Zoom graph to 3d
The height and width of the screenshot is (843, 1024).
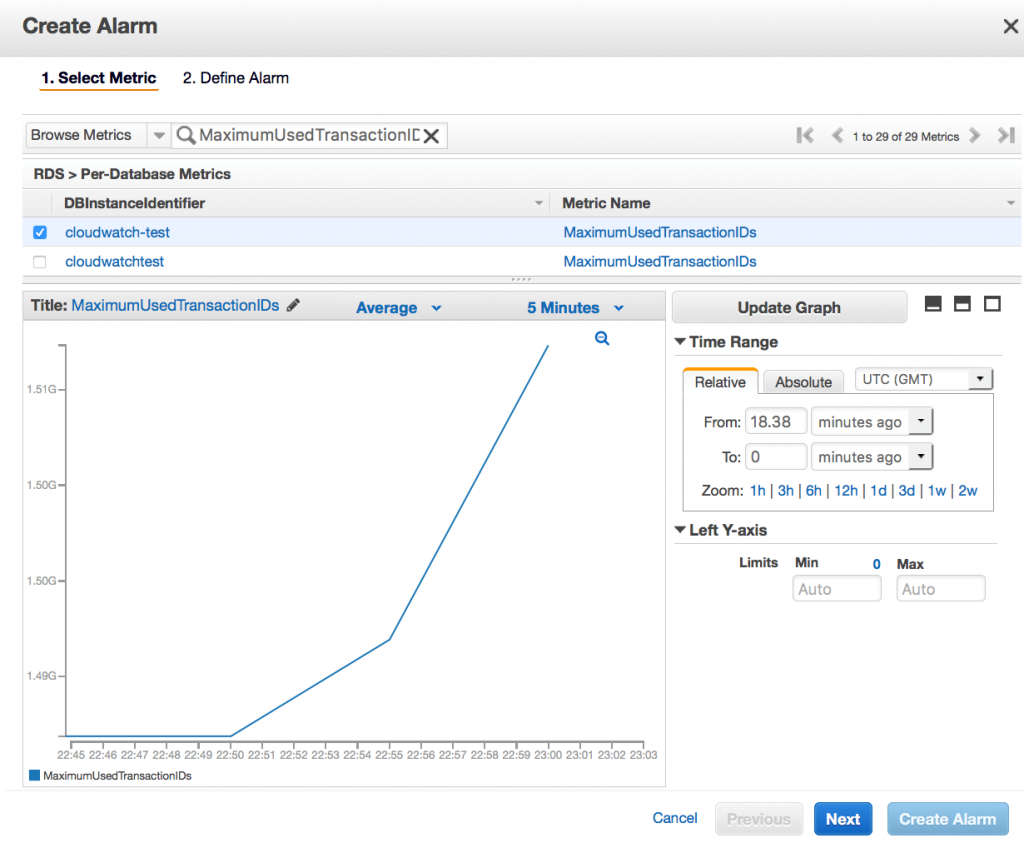pos(906,490)
